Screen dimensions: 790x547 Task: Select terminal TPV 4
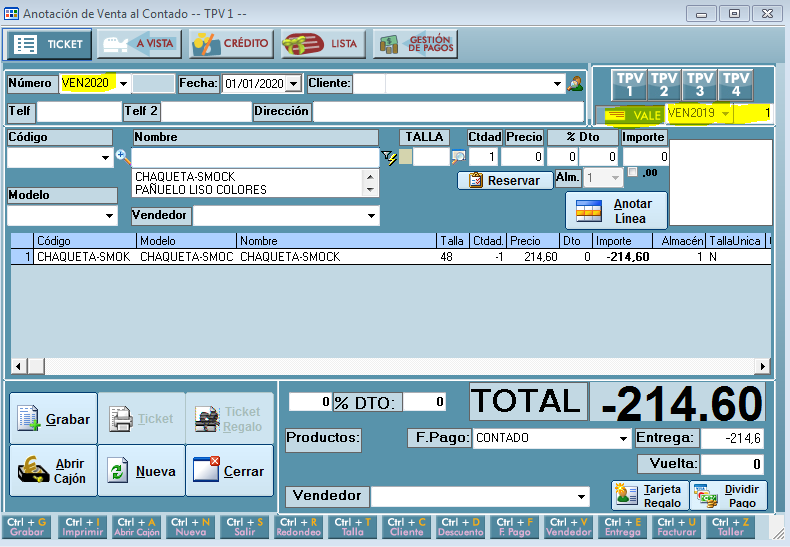(735, 84)
